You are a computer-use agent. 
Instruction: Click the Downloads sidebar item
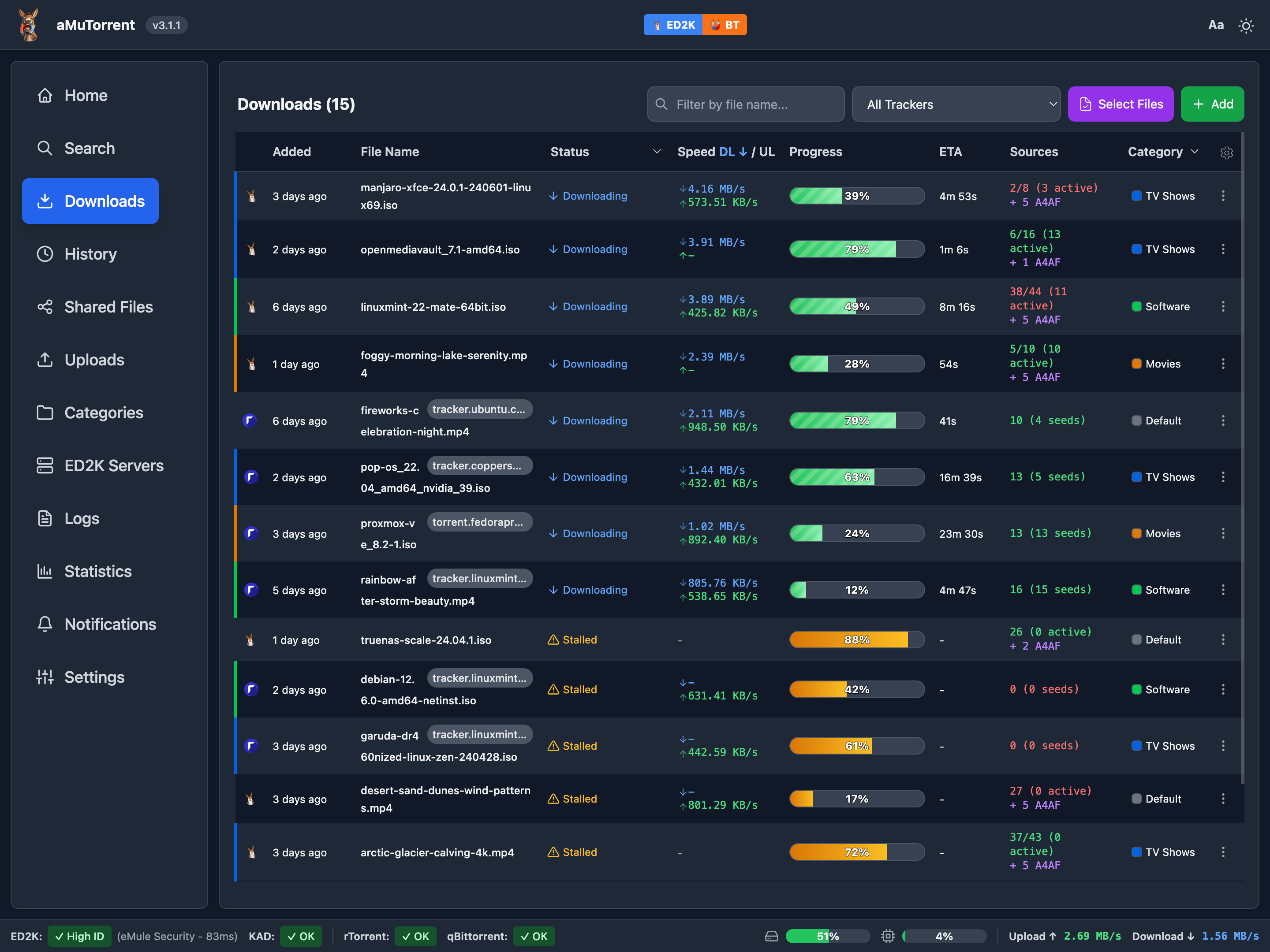[90, 201]
